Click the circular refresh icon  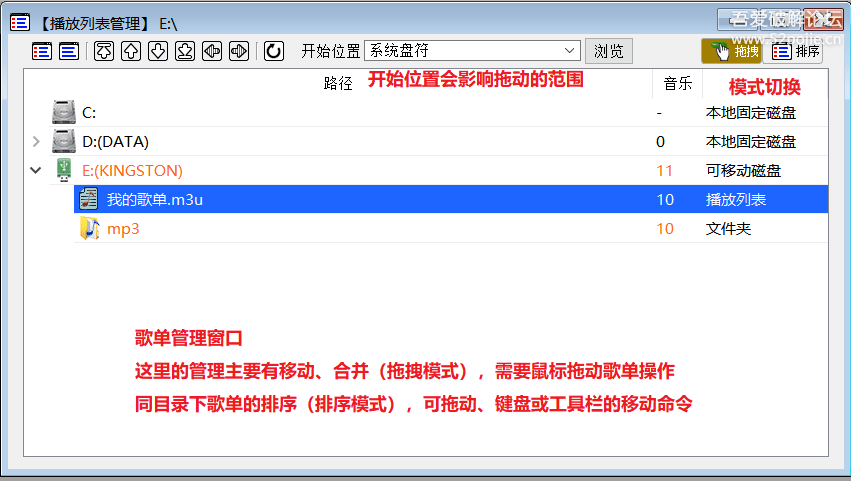coord(274,51)
